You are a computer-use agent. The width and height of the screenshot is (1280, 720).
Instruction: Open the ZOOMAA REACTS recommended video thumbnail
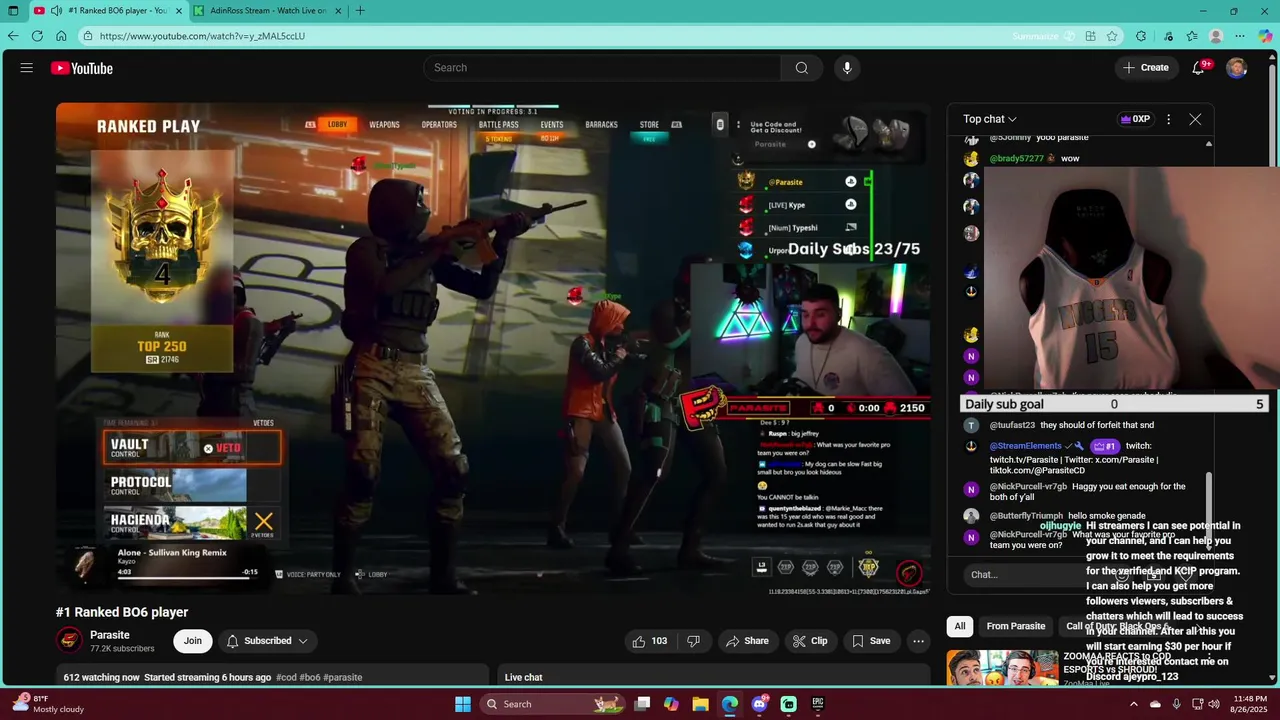tap(1003, 668)
